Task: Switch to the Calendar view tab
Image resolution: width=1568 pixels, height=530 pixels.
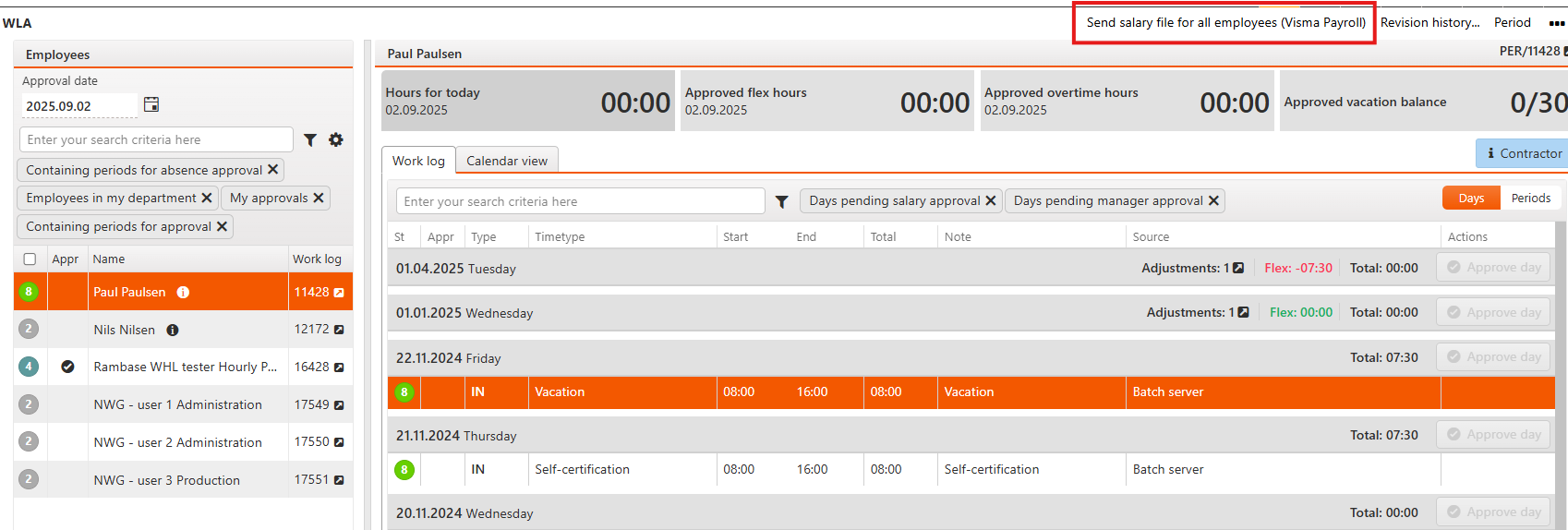Action: coord(507,161)
